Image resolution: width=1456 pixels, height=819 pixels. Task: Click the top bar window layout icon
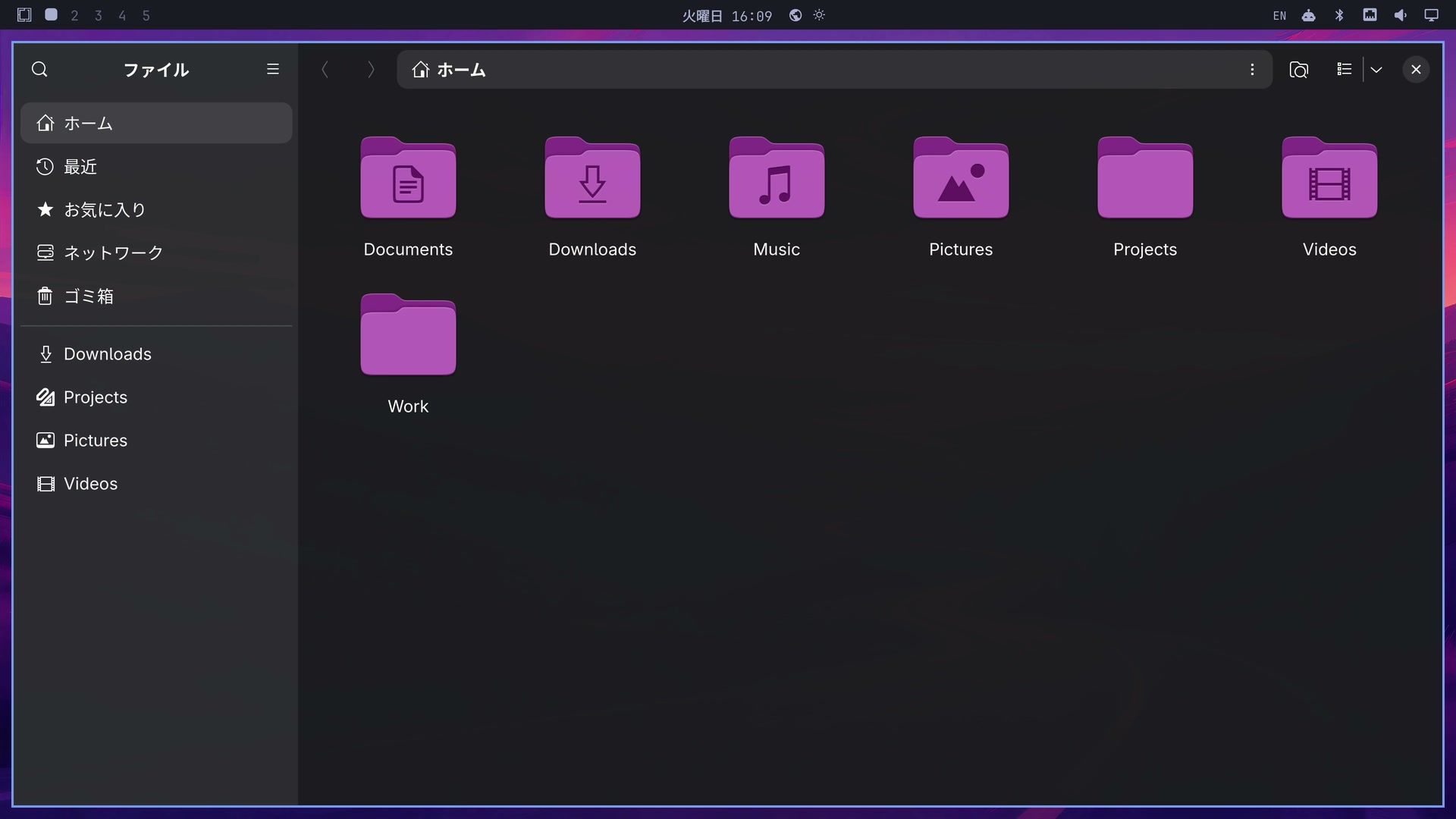[x=24, y=15]
